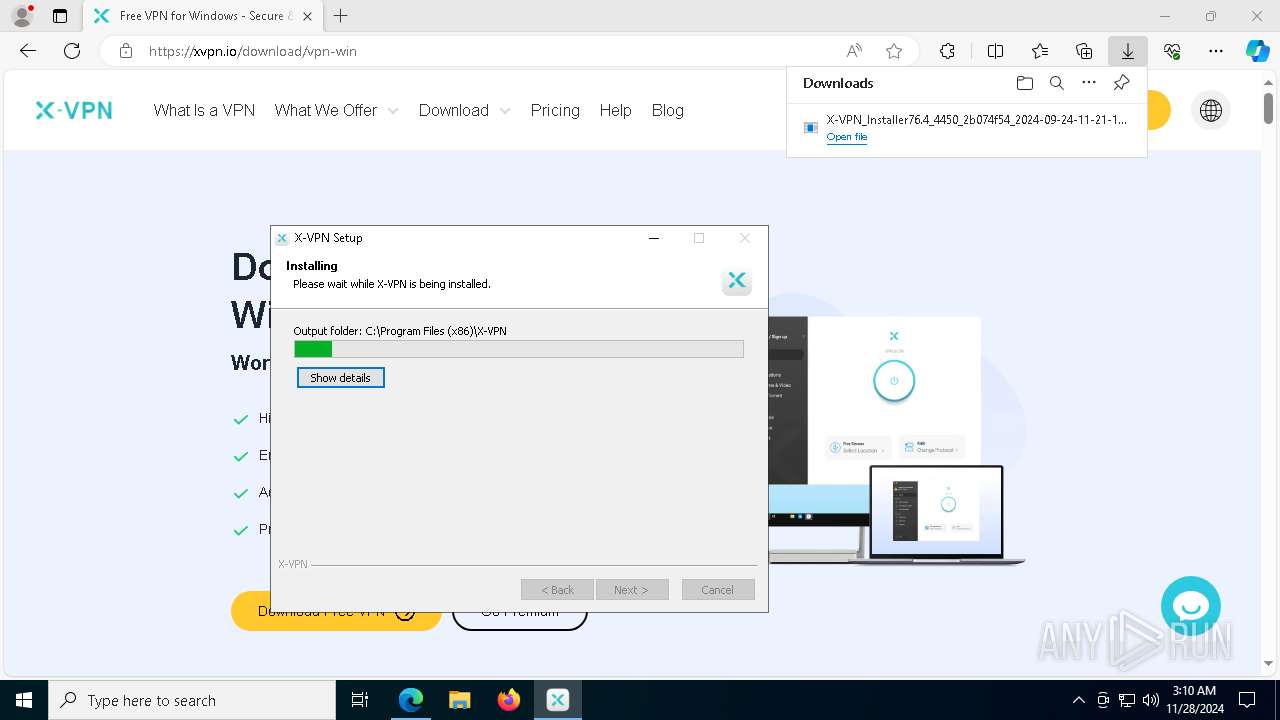This screenshot has width=1280, height=720.
Task: Expand the Download menu
Action: click(x=464, y=110)
